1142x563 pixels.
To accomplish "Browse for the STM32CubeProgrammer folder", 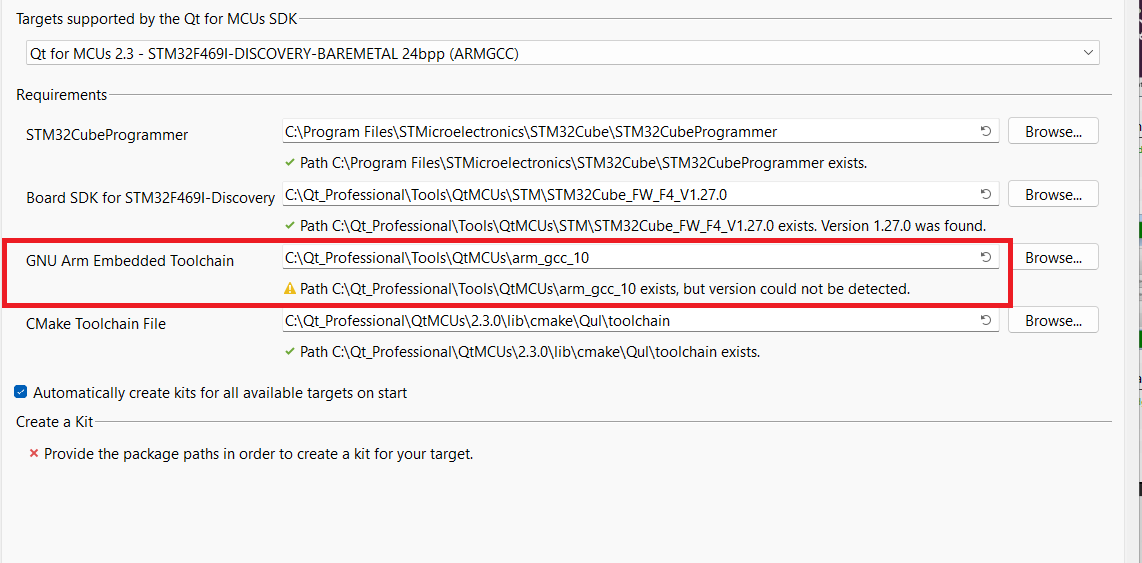I will pos(1053,132).
